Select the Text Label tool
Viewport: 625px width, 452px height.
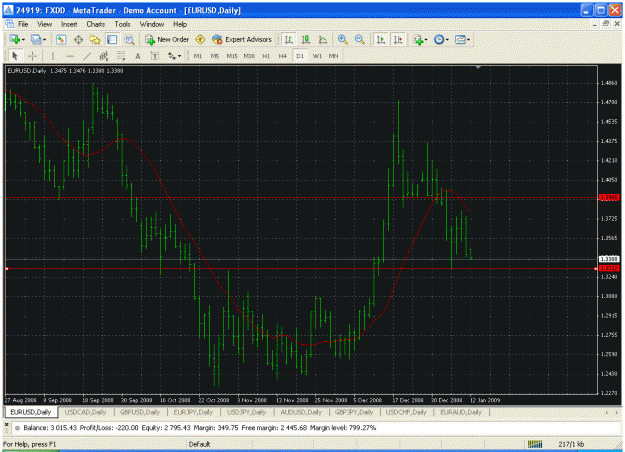(155, 56)
